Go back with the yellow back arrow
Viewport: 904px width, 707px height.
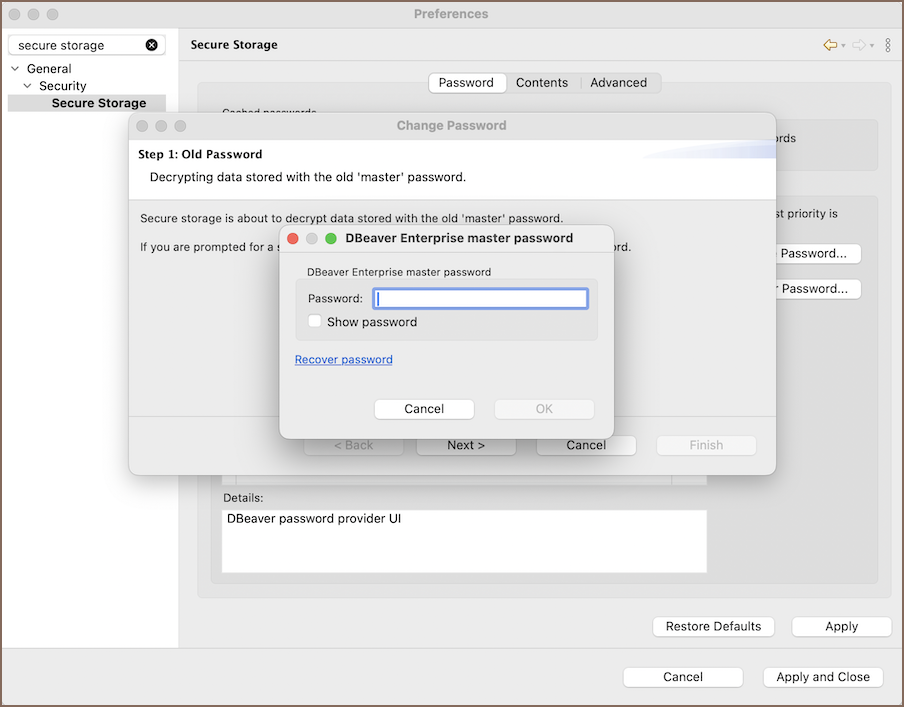click(x=830, y=45)
